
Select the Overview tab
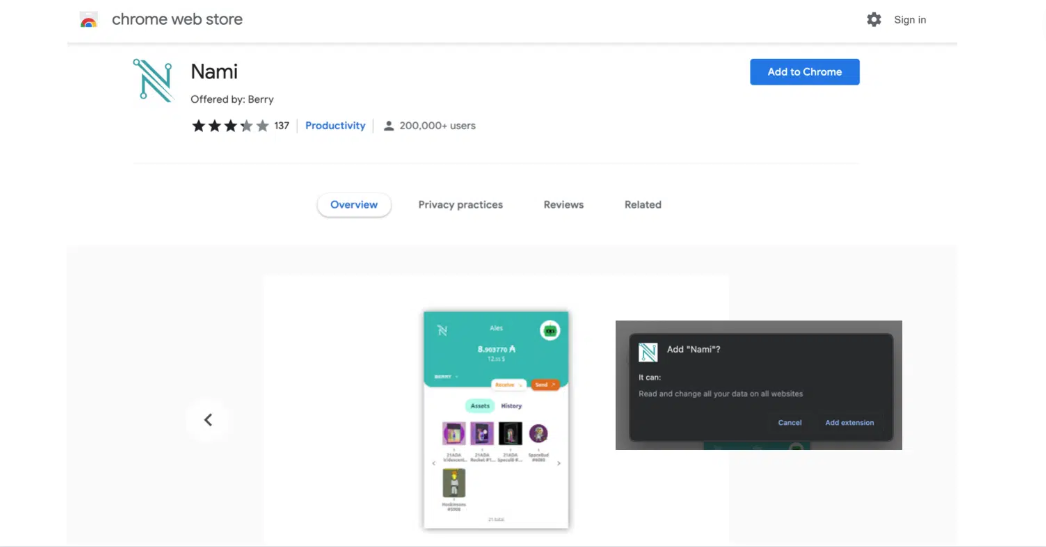point(354,205)
